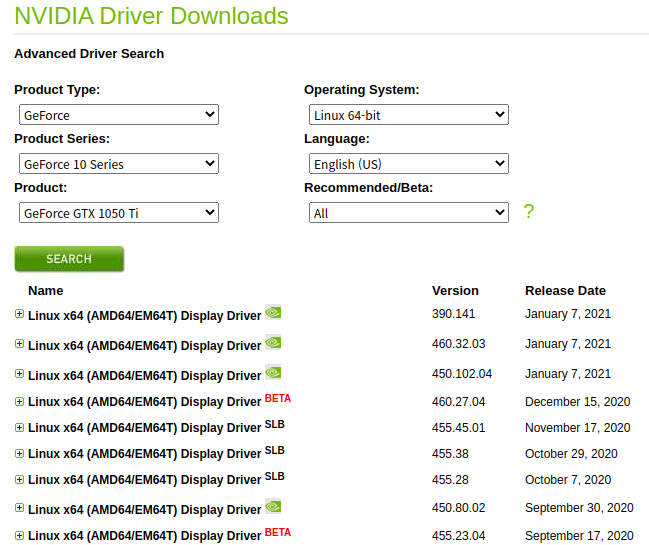The height and width of the screenshot is (545, 649).
Task: Click version number 450.80.02
Action: click(459, 508)
